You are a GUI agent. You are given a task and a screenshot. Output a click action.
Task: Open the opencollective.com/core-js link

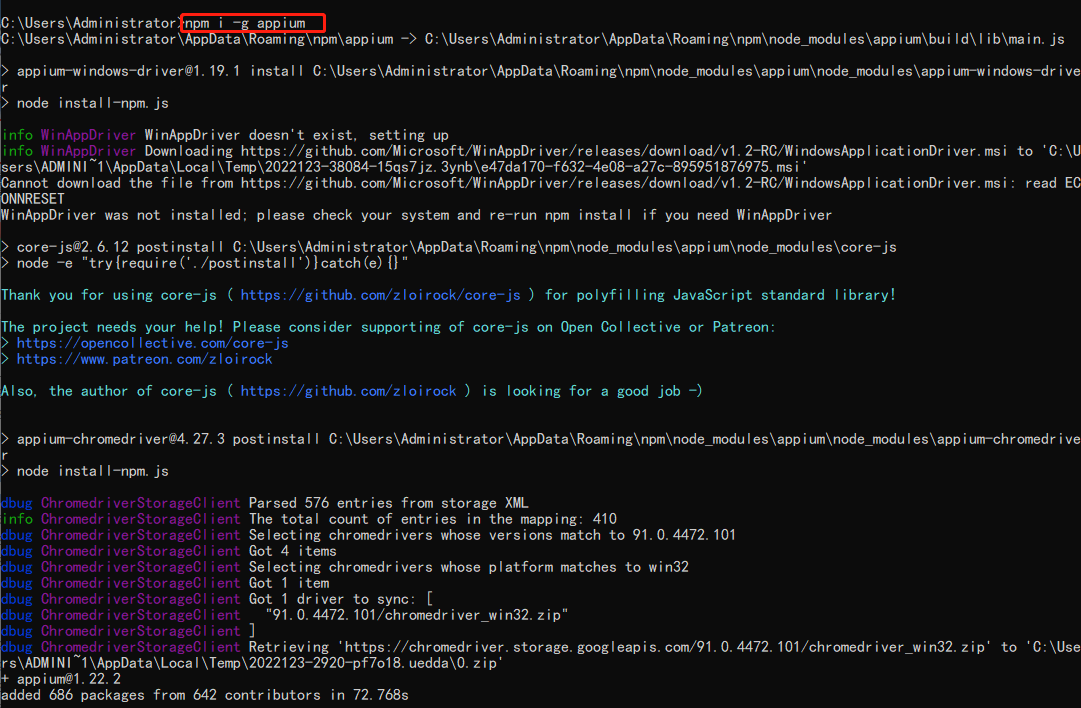(152, 343)
